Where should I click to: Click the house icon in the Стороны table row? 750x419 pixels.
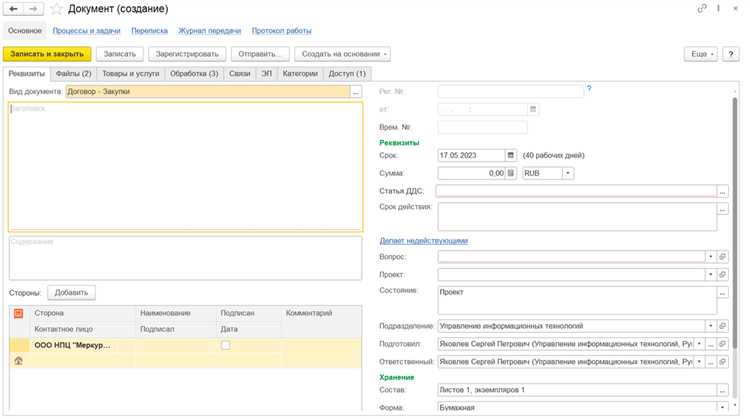tap(18, 361)
